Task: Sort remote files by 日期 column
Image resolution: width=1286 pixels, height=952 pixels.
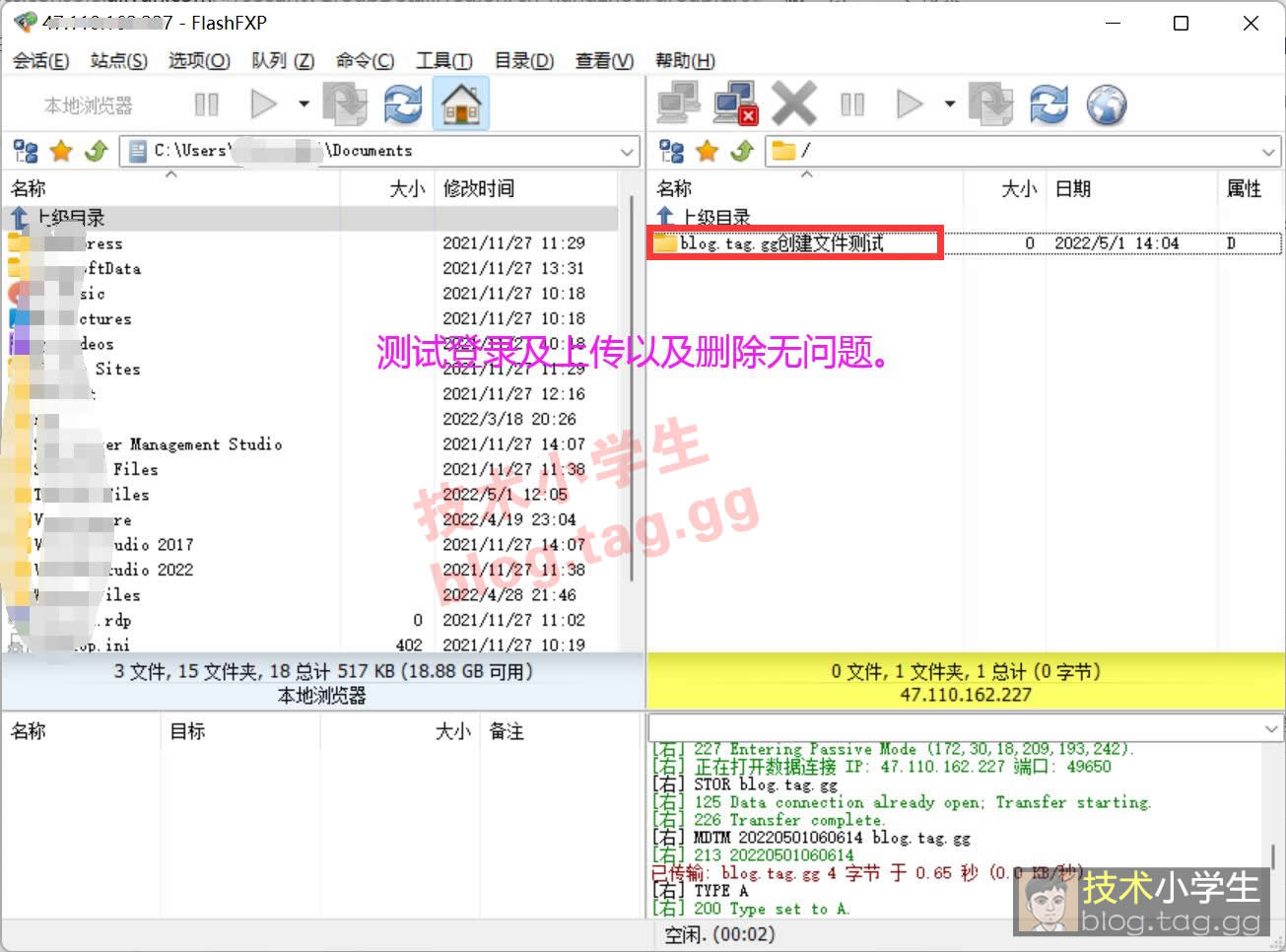Action: [1073, 189]
